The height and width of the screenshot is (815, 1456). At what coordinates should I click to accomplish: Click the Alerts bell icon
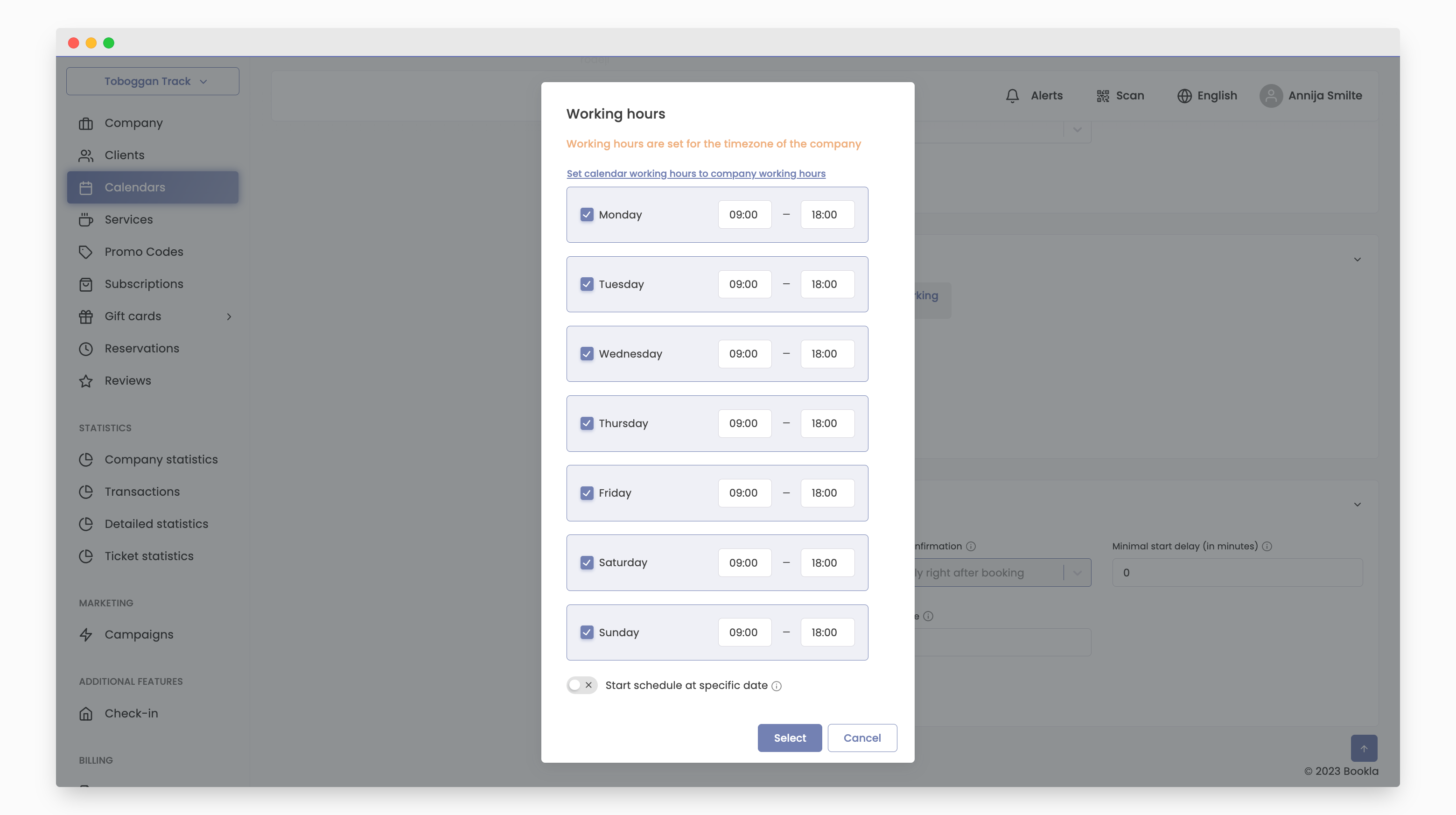click(1012, 96)
